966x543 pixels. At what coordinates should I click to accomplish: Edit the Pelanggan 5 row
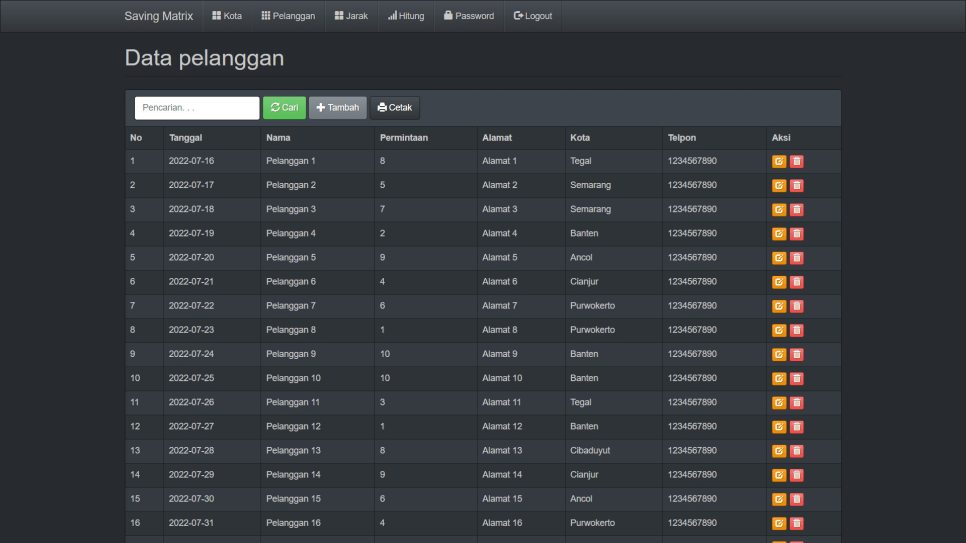(x=779, y=258)
